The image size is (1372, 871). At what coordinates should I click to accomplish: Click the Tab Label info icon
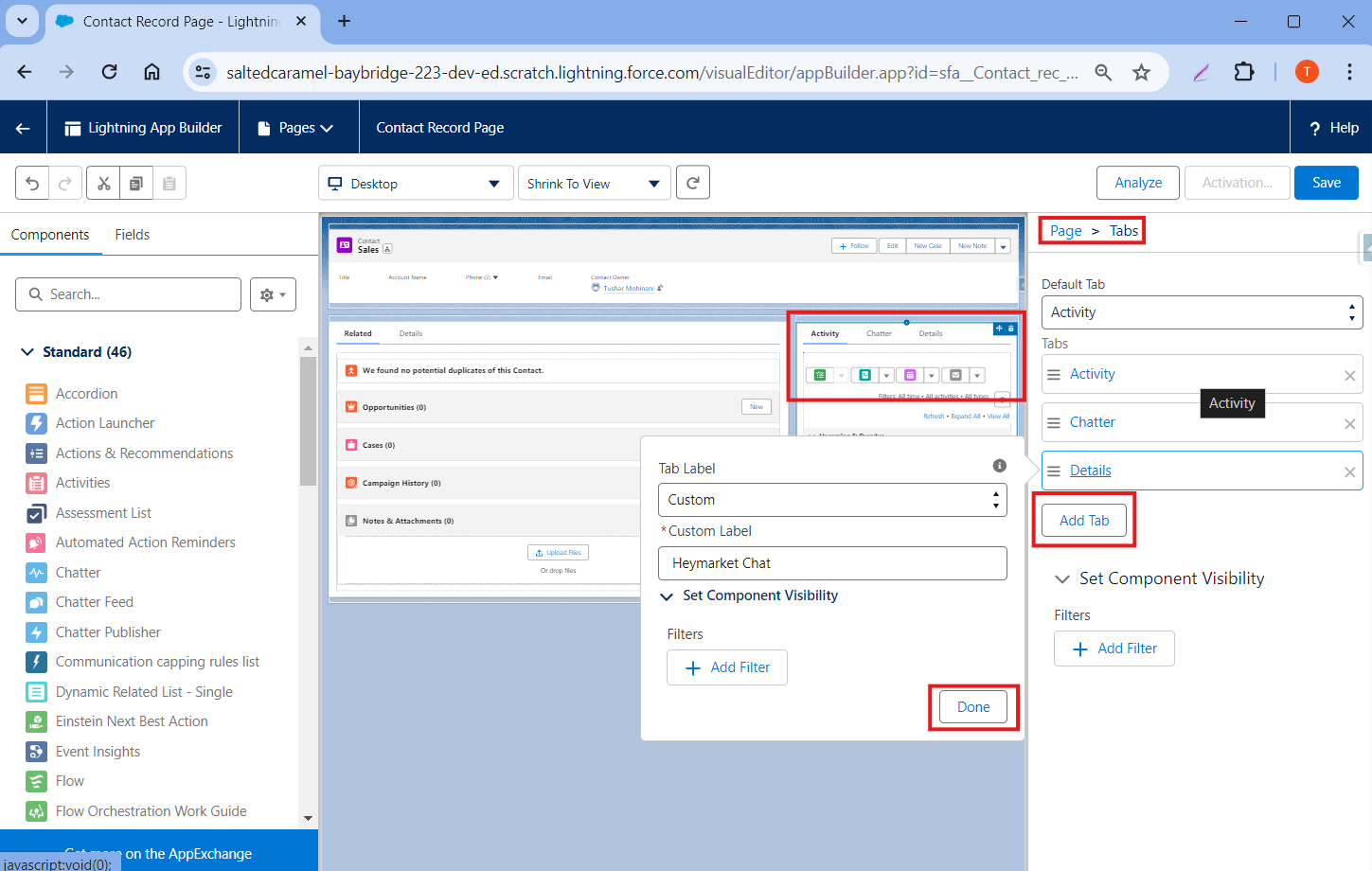[999, 466]
